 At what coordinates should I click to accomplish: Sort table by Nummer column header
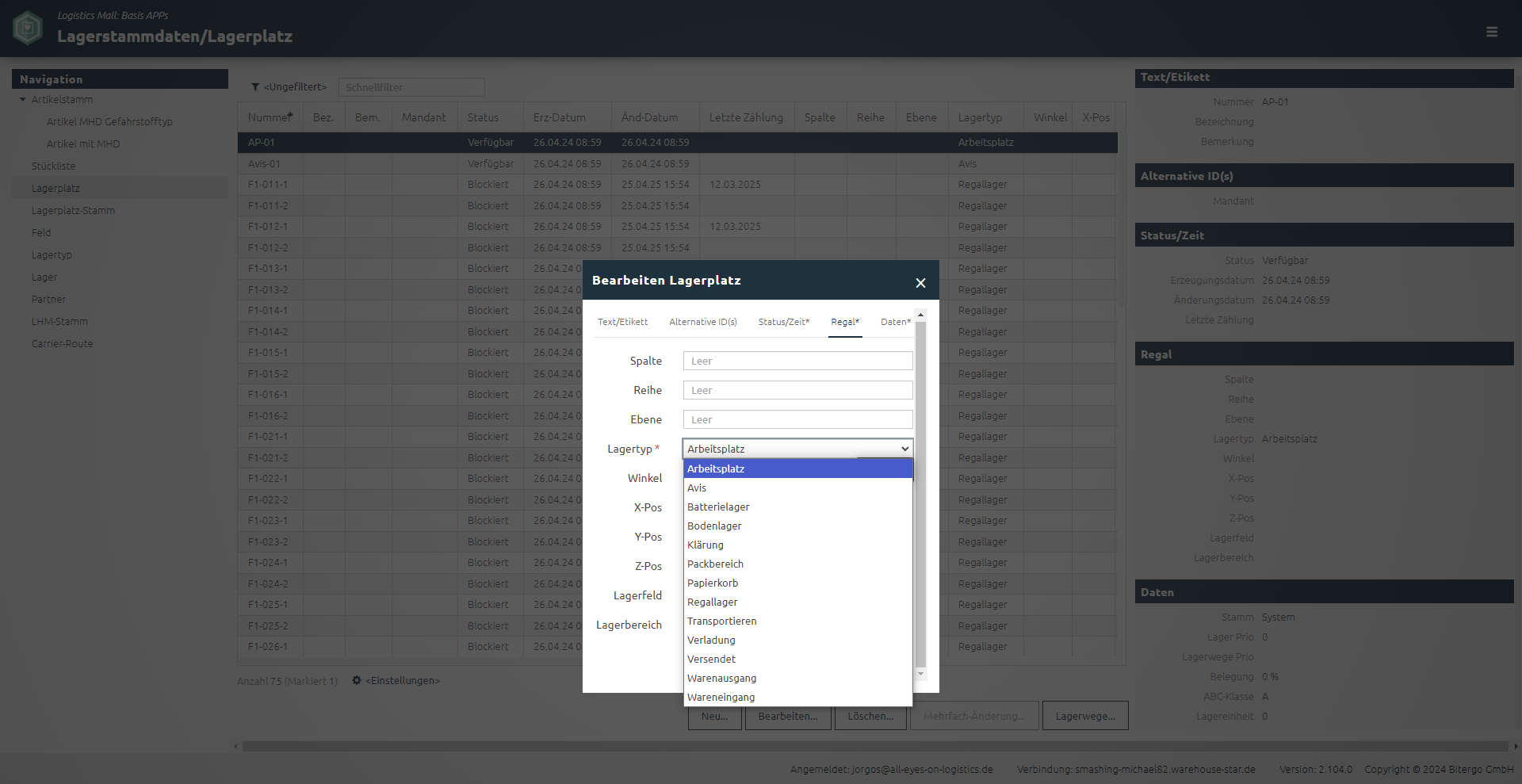270,117
